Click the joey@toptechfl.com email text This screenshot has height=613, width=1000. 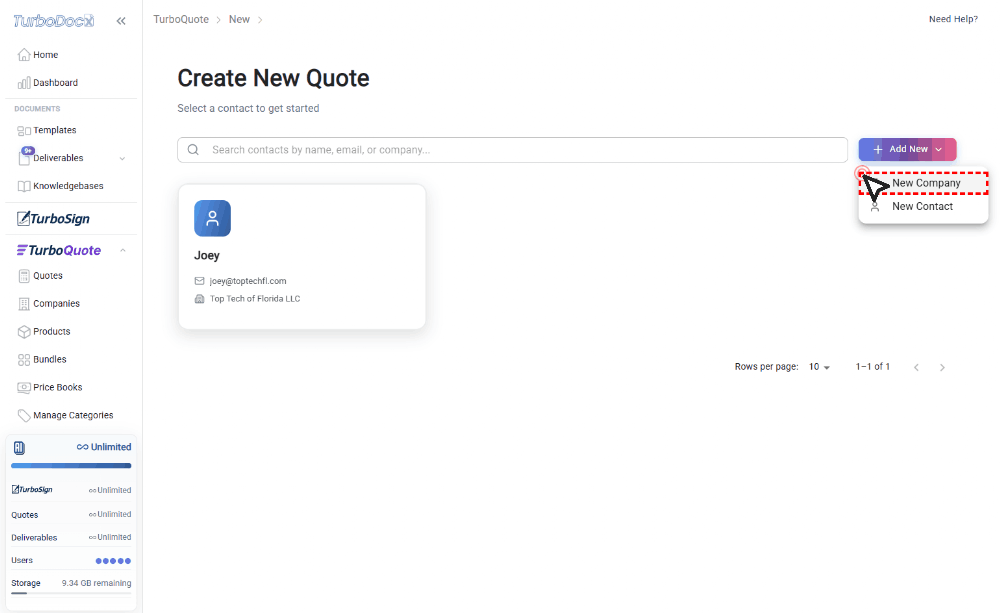[x=248, y=281]
